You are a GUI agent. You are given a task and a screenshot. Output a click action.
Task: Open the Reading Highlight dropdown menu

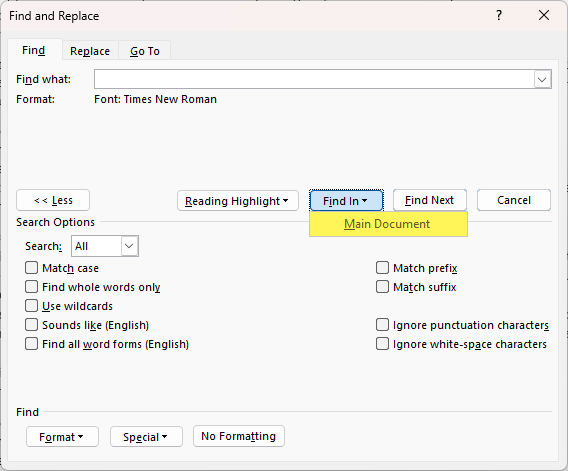point(238,201)
